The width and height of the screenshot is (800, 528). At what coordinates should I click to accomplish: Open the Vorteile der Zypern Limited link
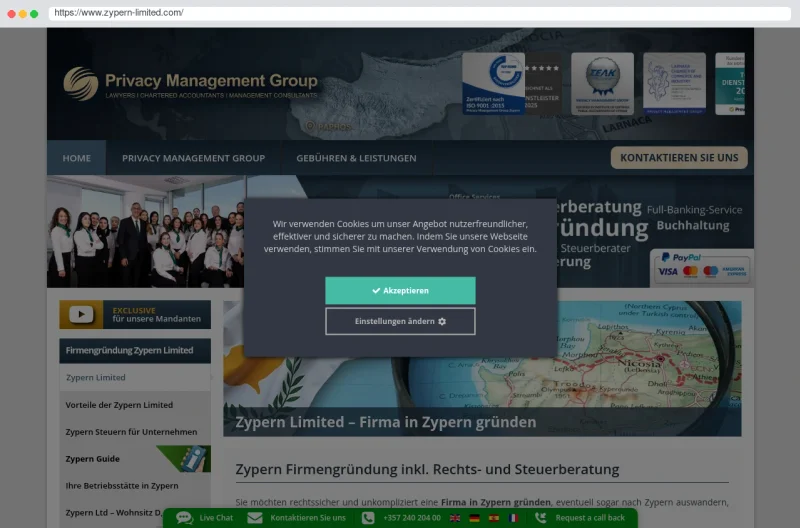tap(119, 405)
